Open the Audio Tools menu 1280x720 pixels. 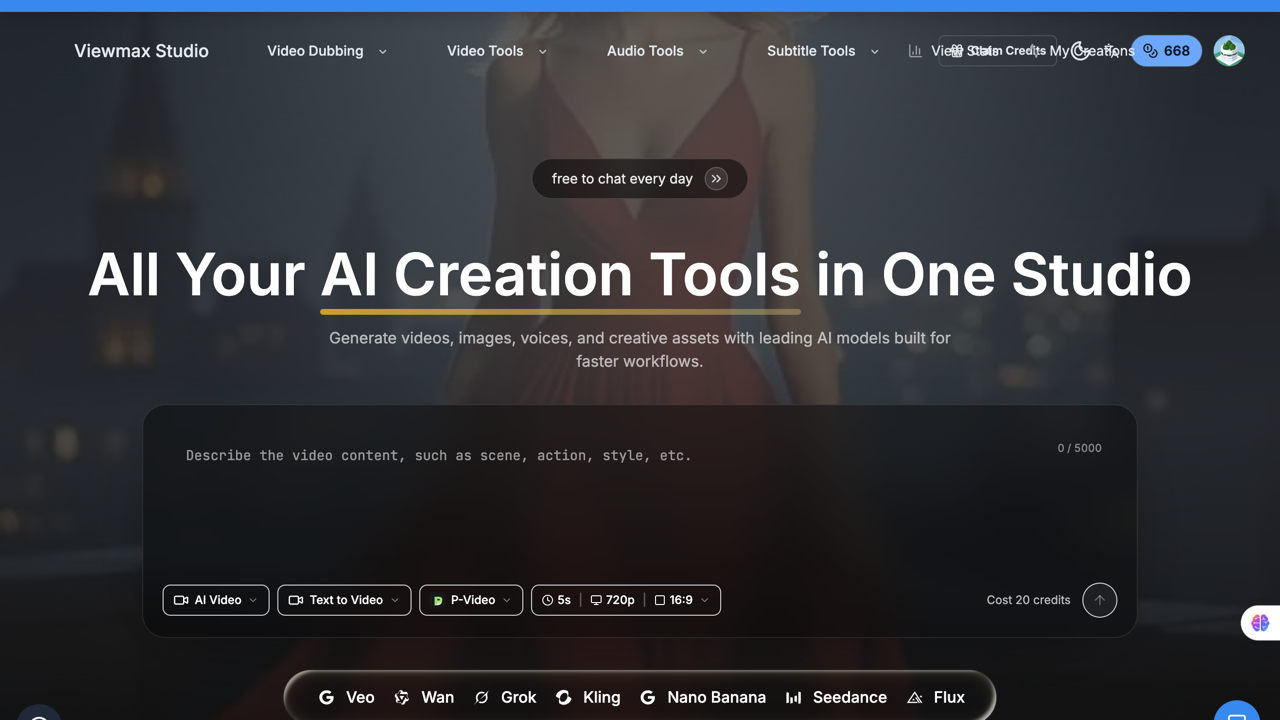tap(657, 51)
